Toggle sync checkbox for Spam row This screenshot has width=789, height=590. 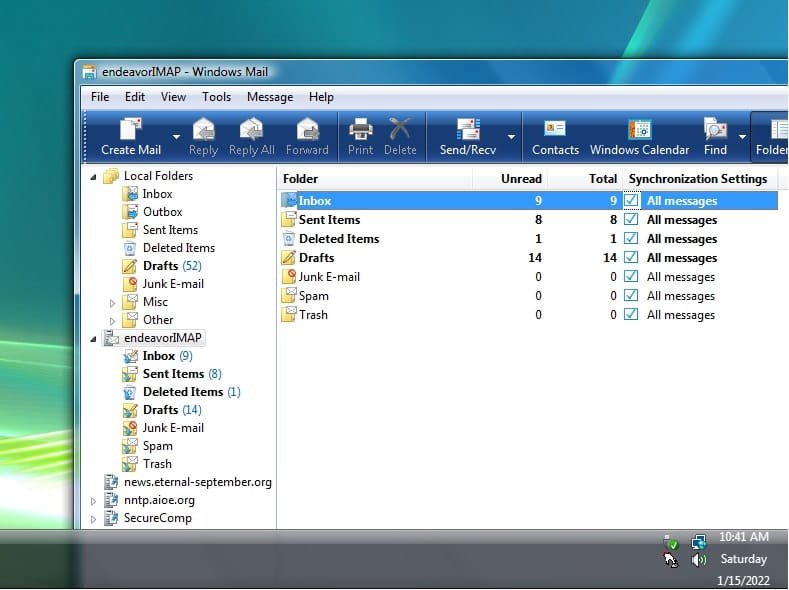click(x=631, y=296)
